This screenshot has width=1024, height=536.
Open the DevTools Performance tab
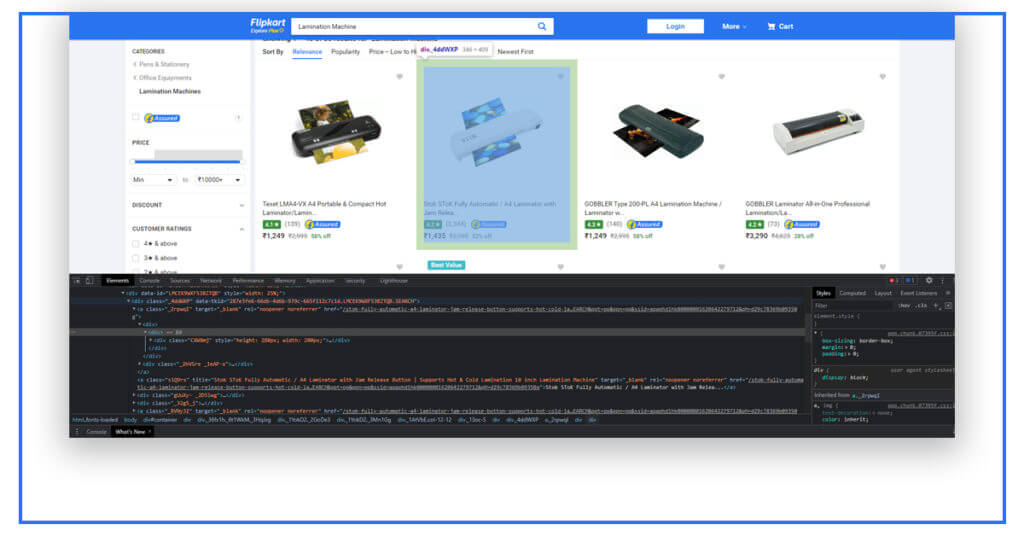coord(248,281)
